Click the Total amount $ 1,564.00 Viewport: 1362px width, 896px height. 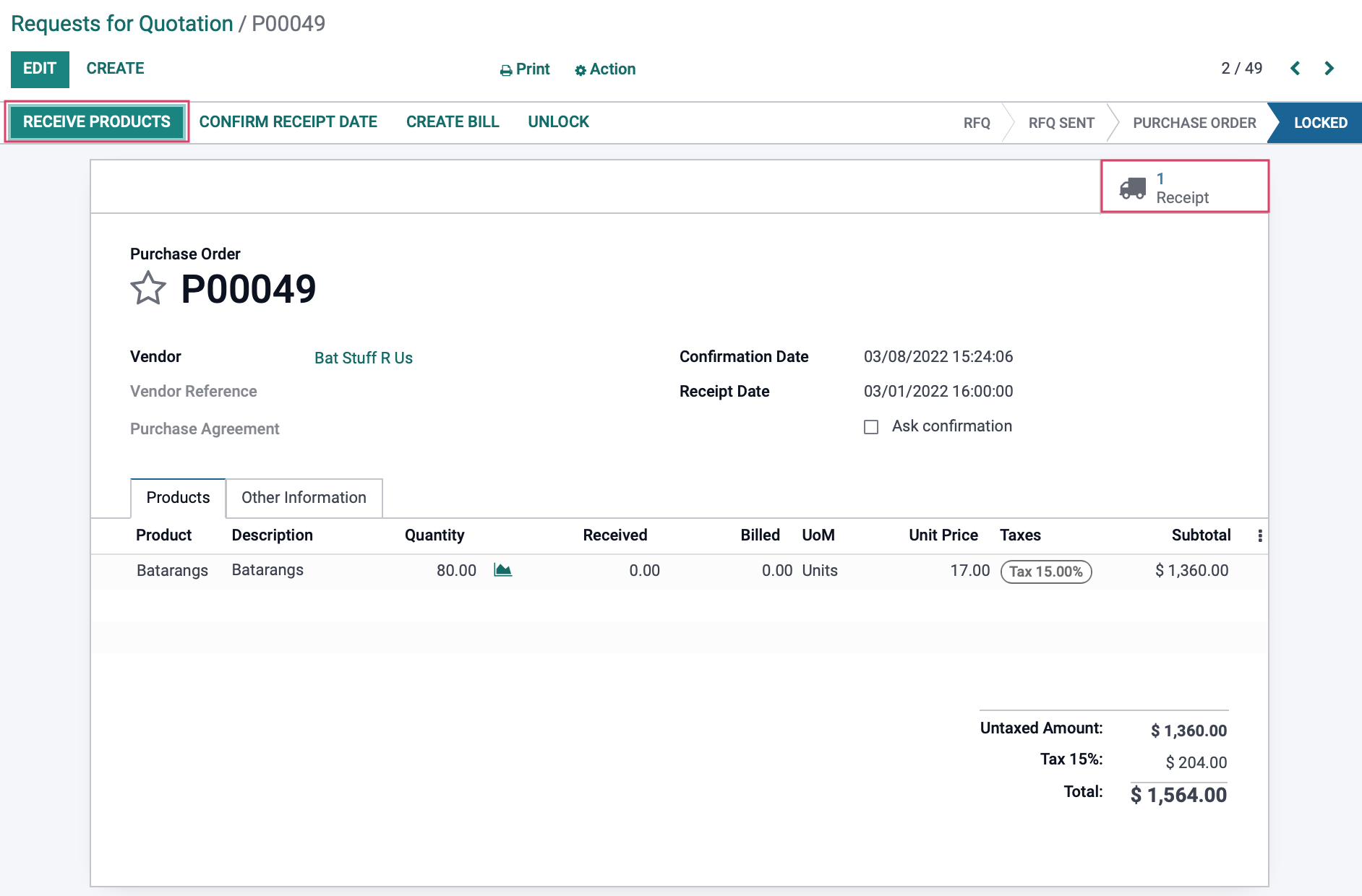(1178, 795)
